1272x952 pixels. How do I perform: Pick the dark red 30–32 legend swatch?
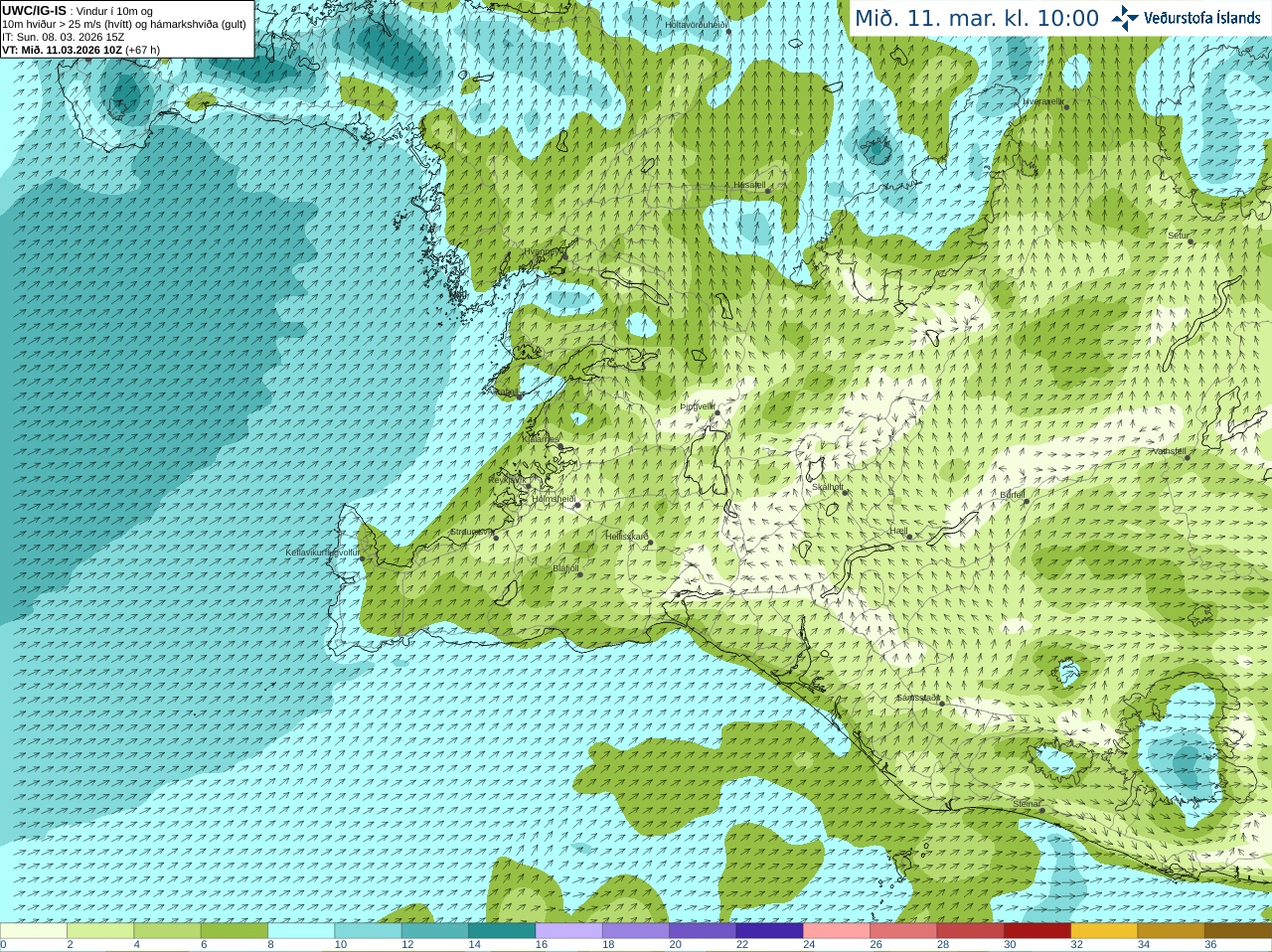pos(1037,931)
